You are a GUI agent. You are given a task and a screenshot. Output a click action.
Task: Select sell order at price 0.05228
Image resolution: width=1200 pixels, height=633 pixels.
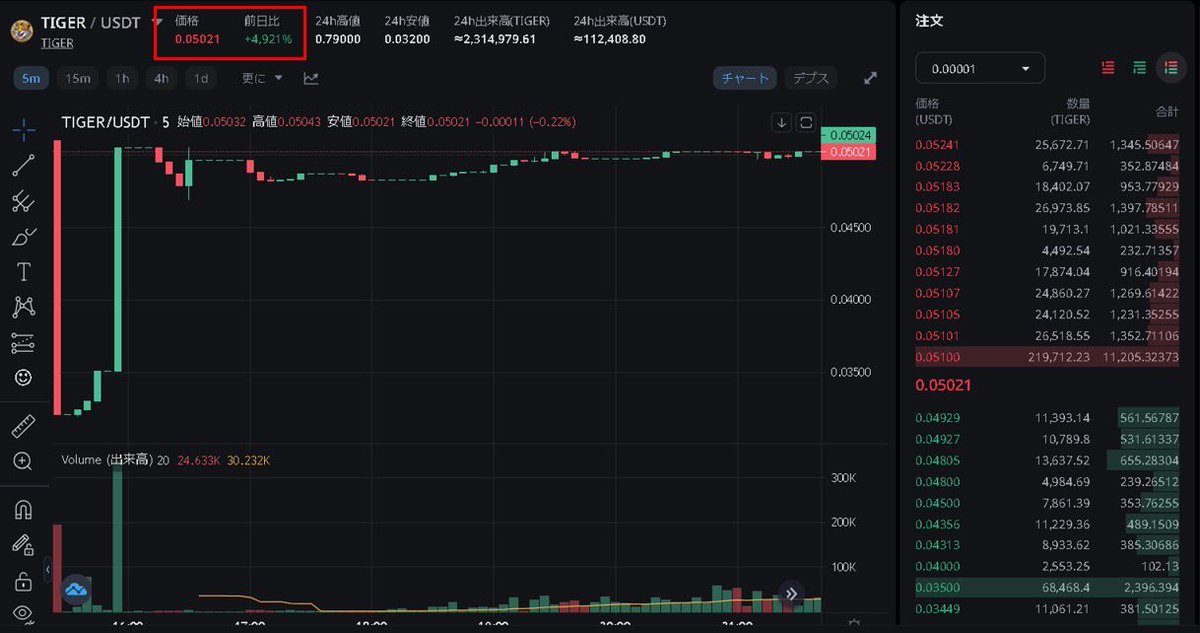pos(1047,166)
